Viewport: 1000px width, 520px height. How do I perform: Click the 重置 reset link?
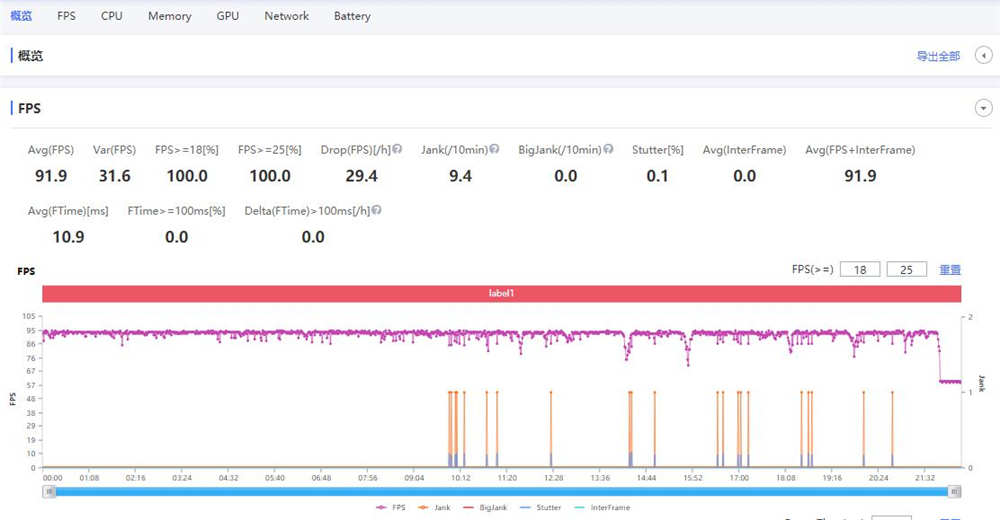pyautogui.click(x=950, y=270)
